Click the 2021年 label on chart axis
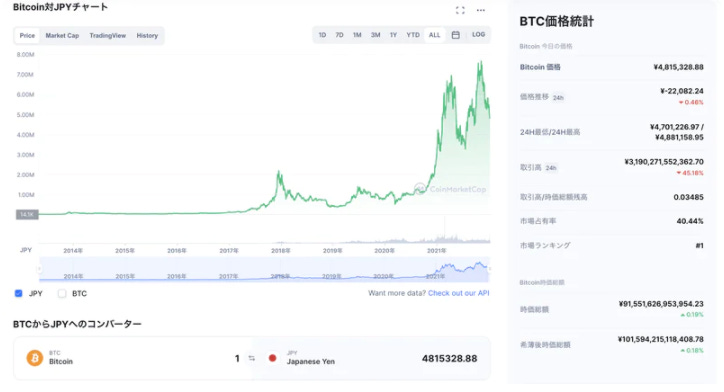This screenshot has width=724, height=392. (x=436, y=251)
